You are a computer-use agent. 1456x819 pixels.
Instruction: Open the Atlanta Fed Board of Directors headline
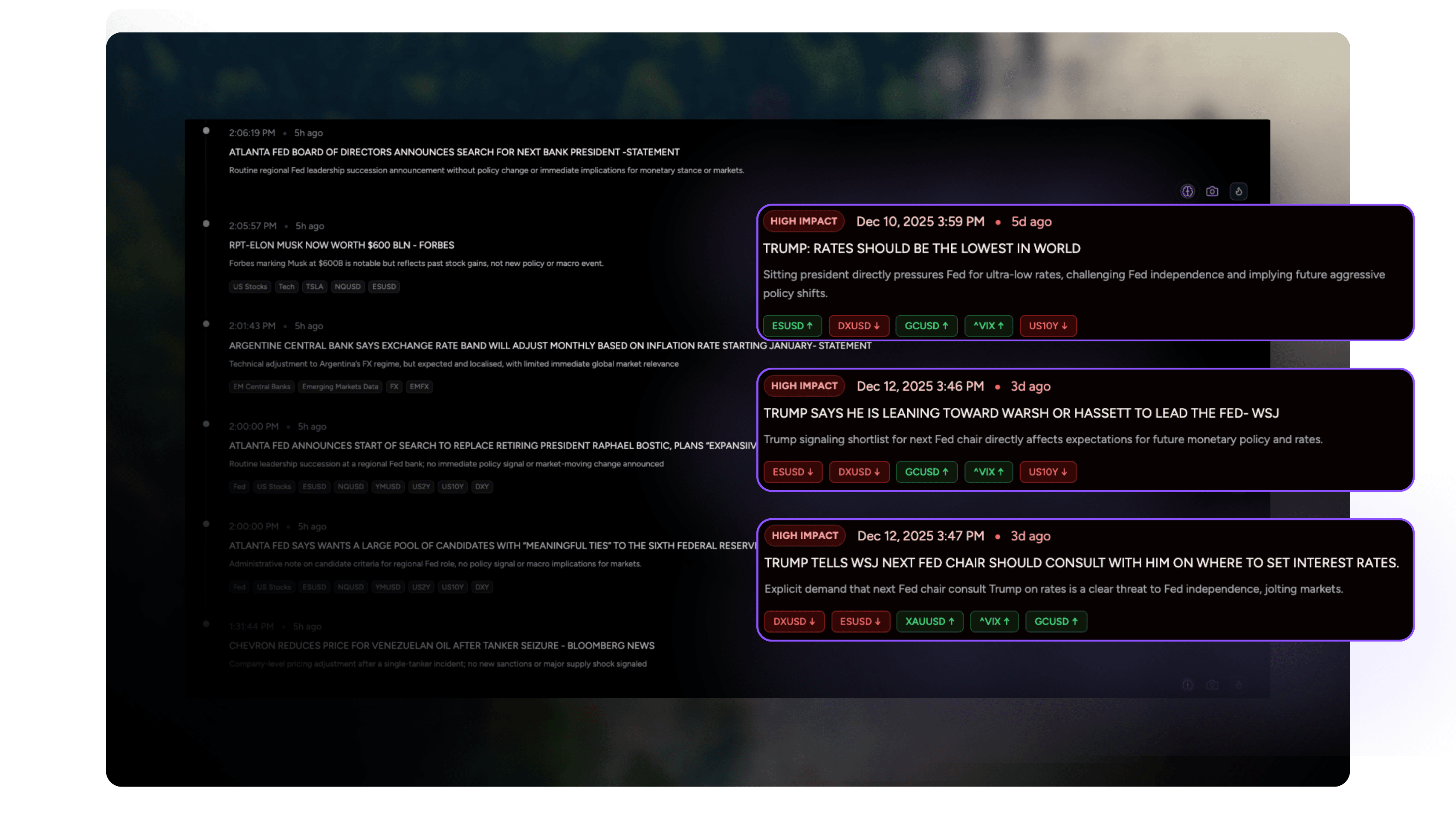point(454,152)
